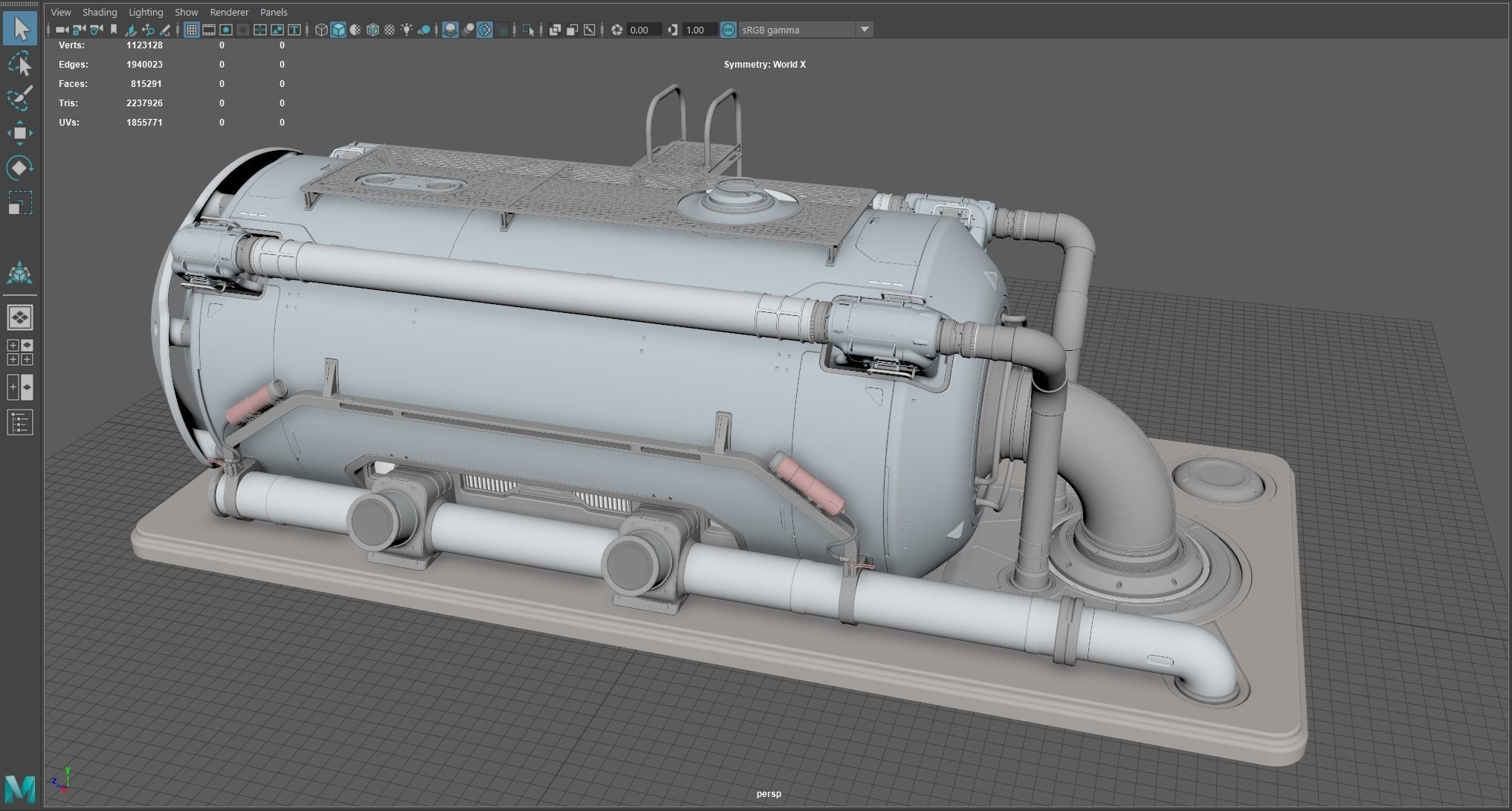The width and height of the screenshot is (1512, 811).
Task: Select the arrow Select tool
Action: (20, 29)
